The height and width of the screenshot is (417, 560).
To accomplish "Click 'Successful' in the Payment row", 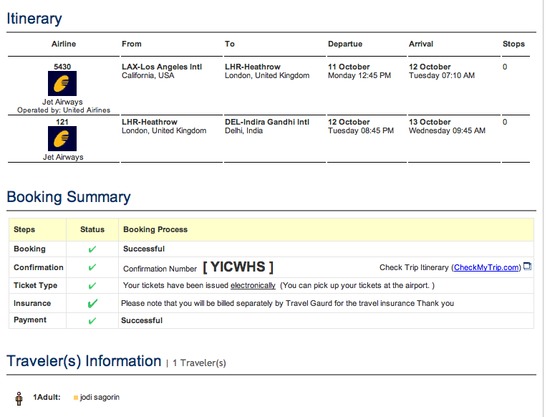I will click(142, 321).
